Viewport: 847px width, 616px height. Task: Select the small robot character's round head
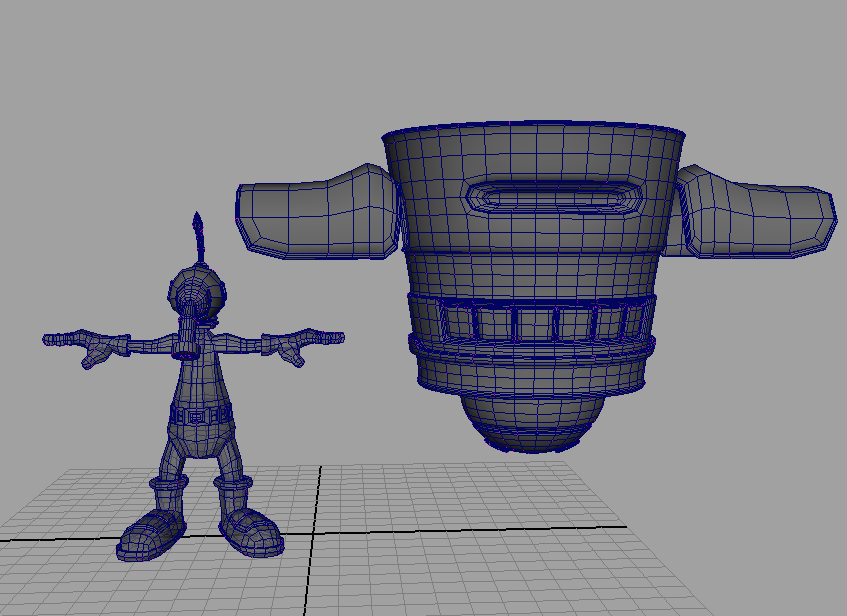click(x=197, y=294)
